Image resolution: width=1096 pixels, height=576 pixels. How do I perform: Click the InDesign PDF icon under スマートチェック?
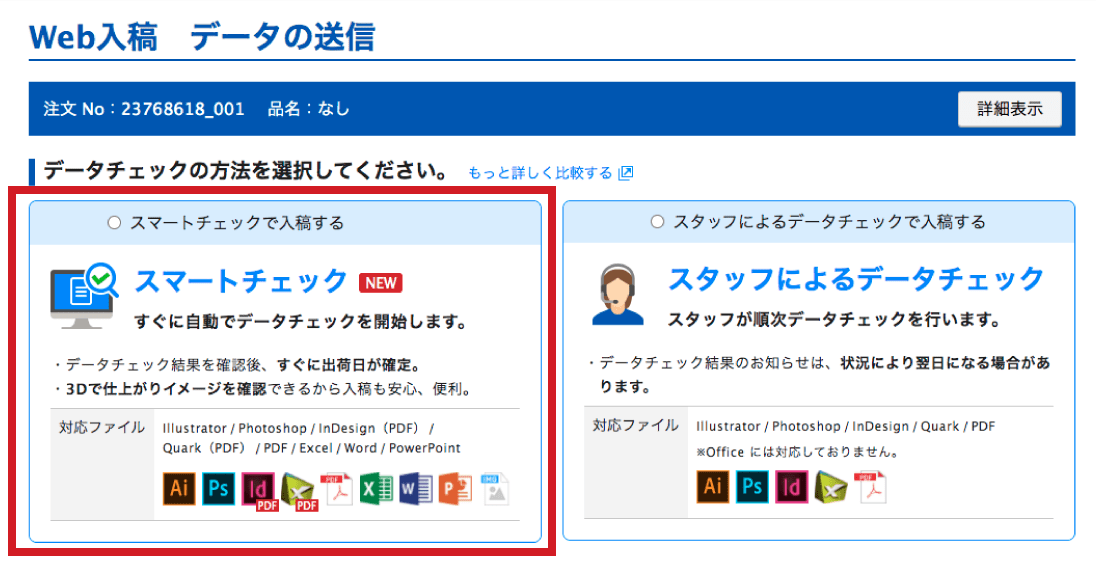click(259, 489)
